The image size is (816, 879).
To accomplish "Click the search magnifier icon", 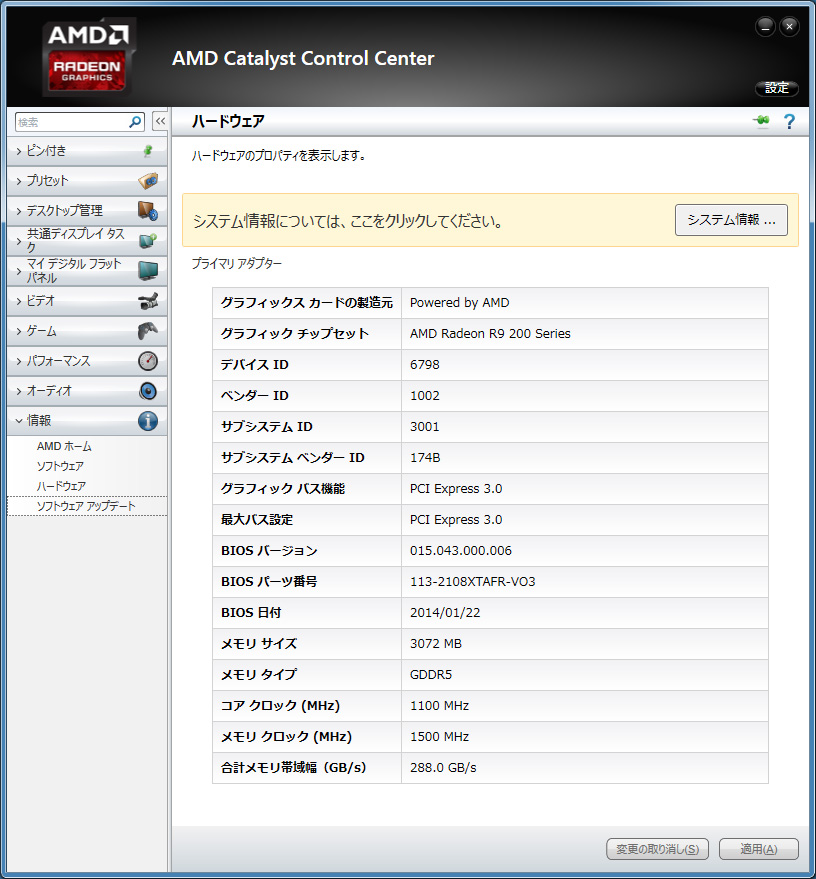I will (x=136, y=122).
